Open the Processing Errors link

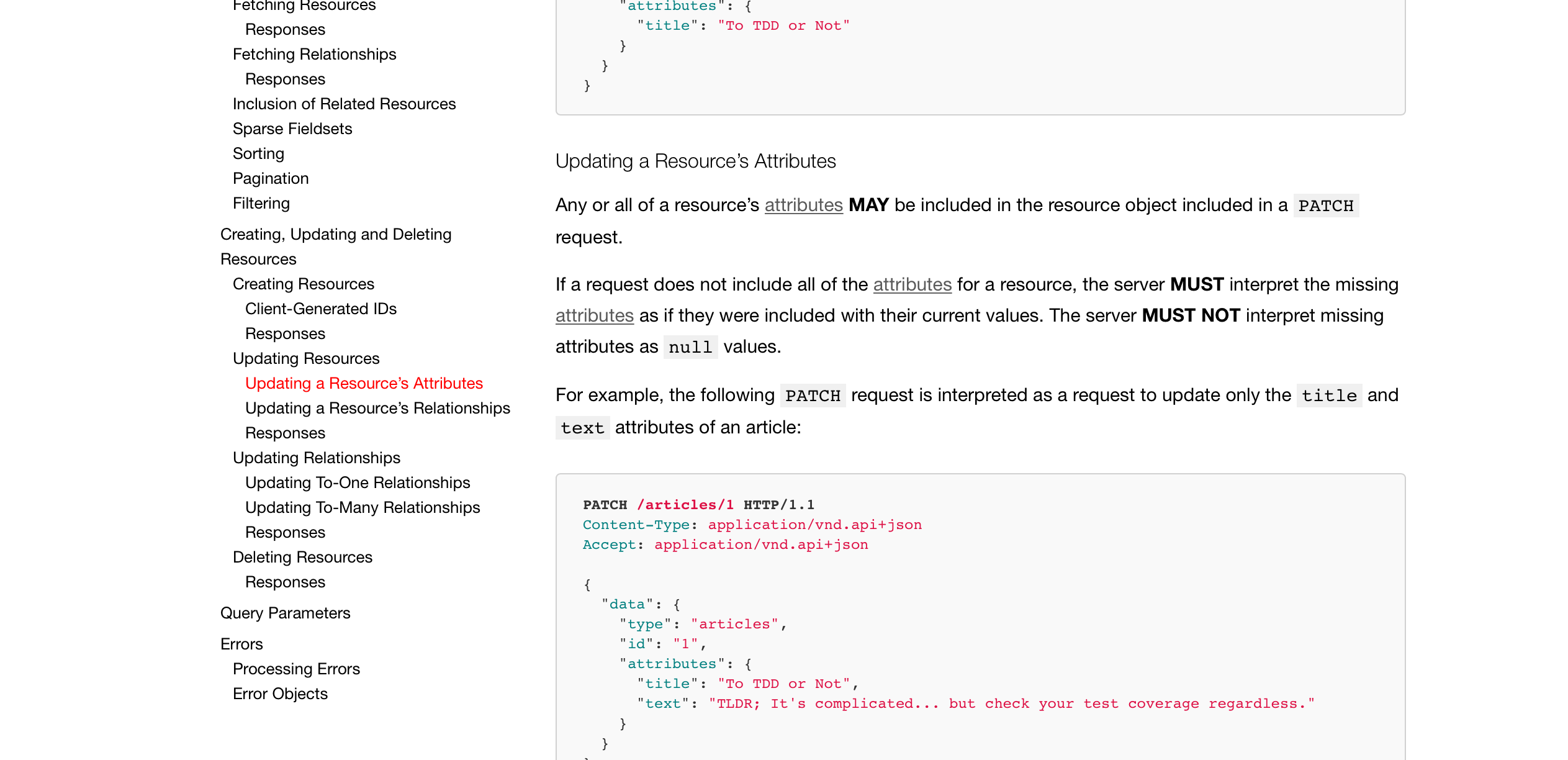pyautogui.click(x=296, y=669)
